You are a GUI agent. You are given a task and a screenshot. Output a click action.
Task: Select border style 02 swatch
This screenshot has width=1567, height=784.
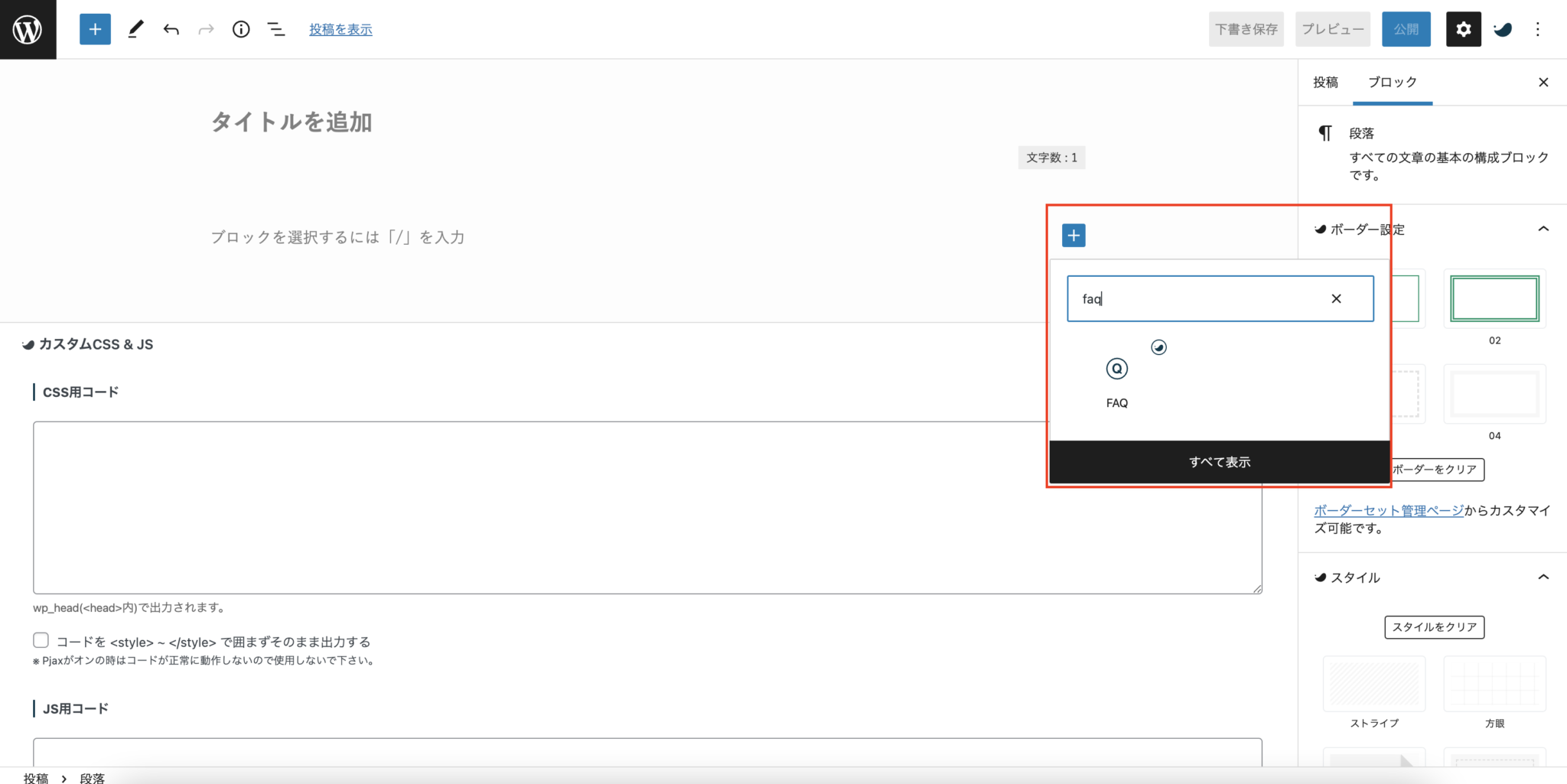coord(1494,298)
